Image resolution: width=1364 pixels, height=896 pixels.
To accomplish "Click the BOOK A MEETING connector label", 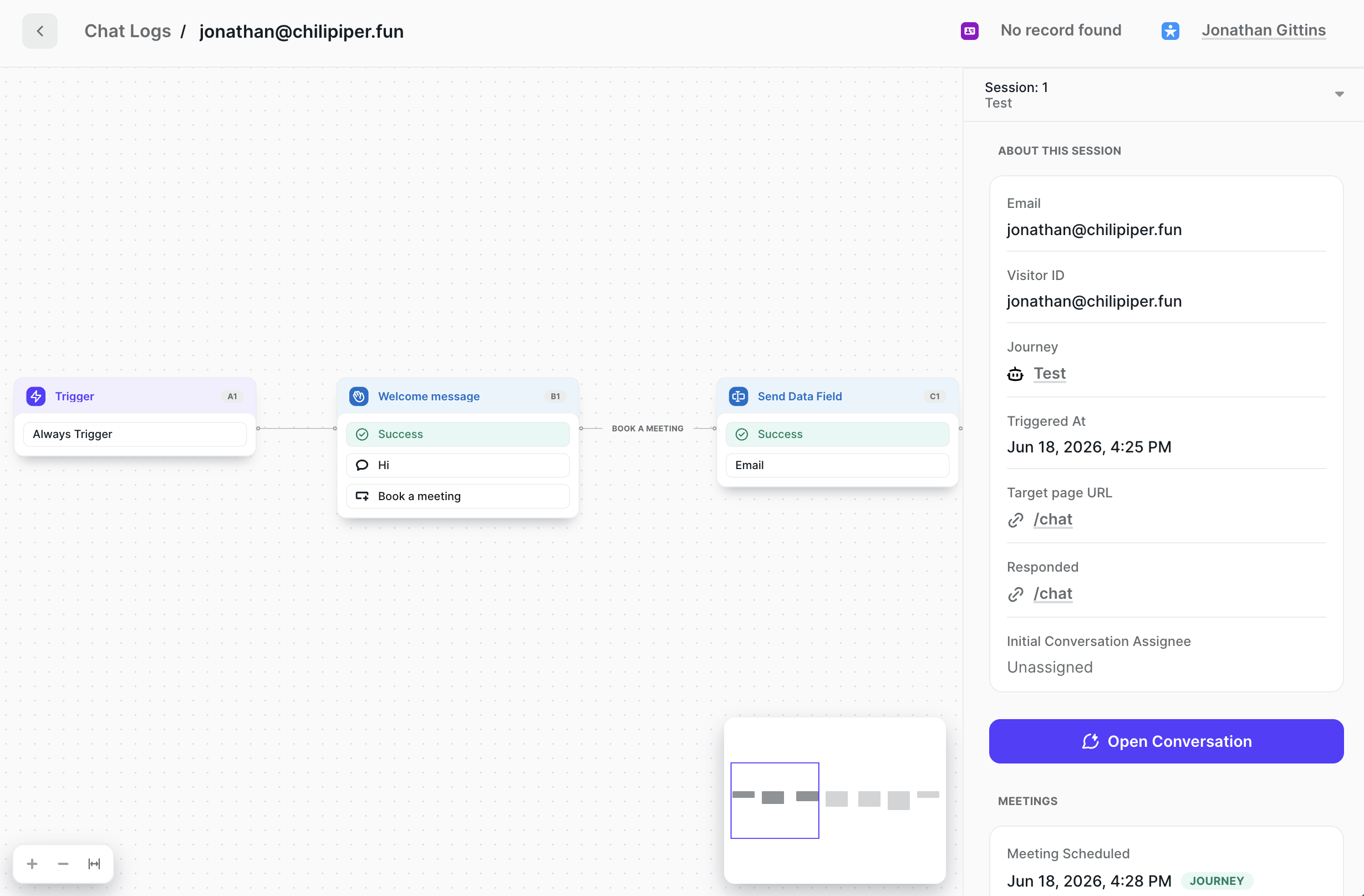I will [x=648, y=428].
